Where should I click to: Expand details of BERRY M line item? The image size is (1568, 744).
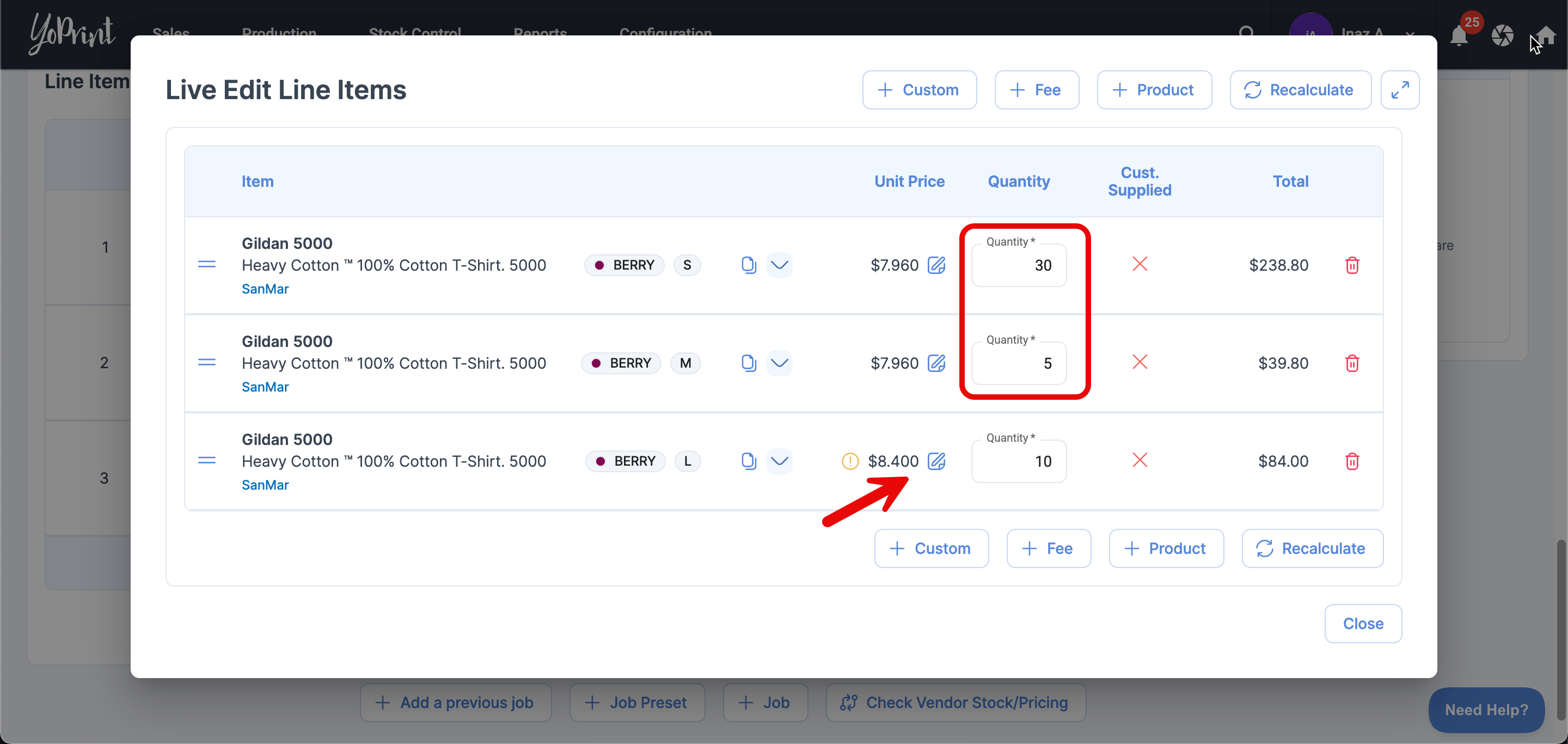point(779,363)
